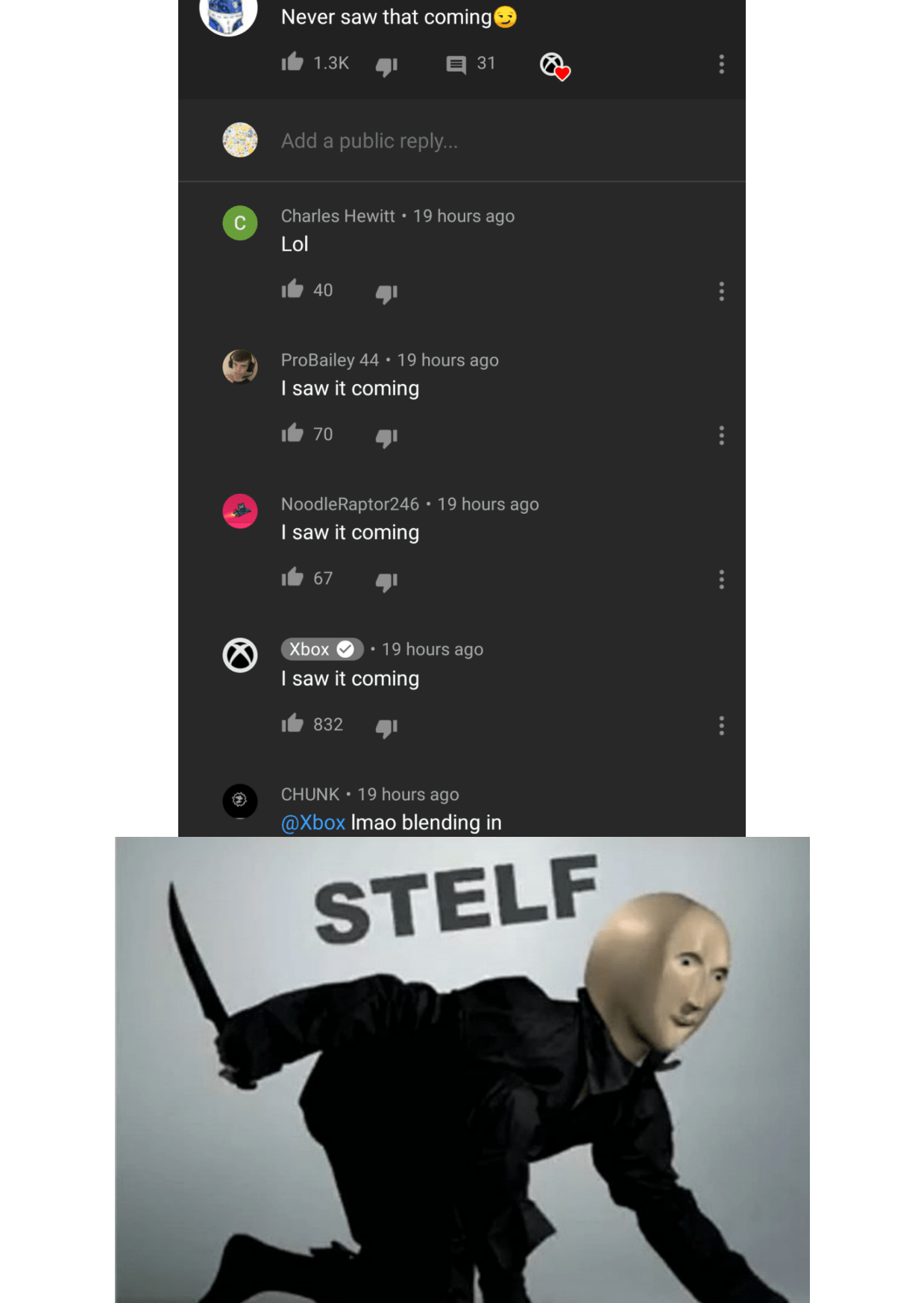924x1303 pixels.
Task: Open options menu for Charles Hewitt's reply
Action: pyautogui.click(x=721, y=292)
